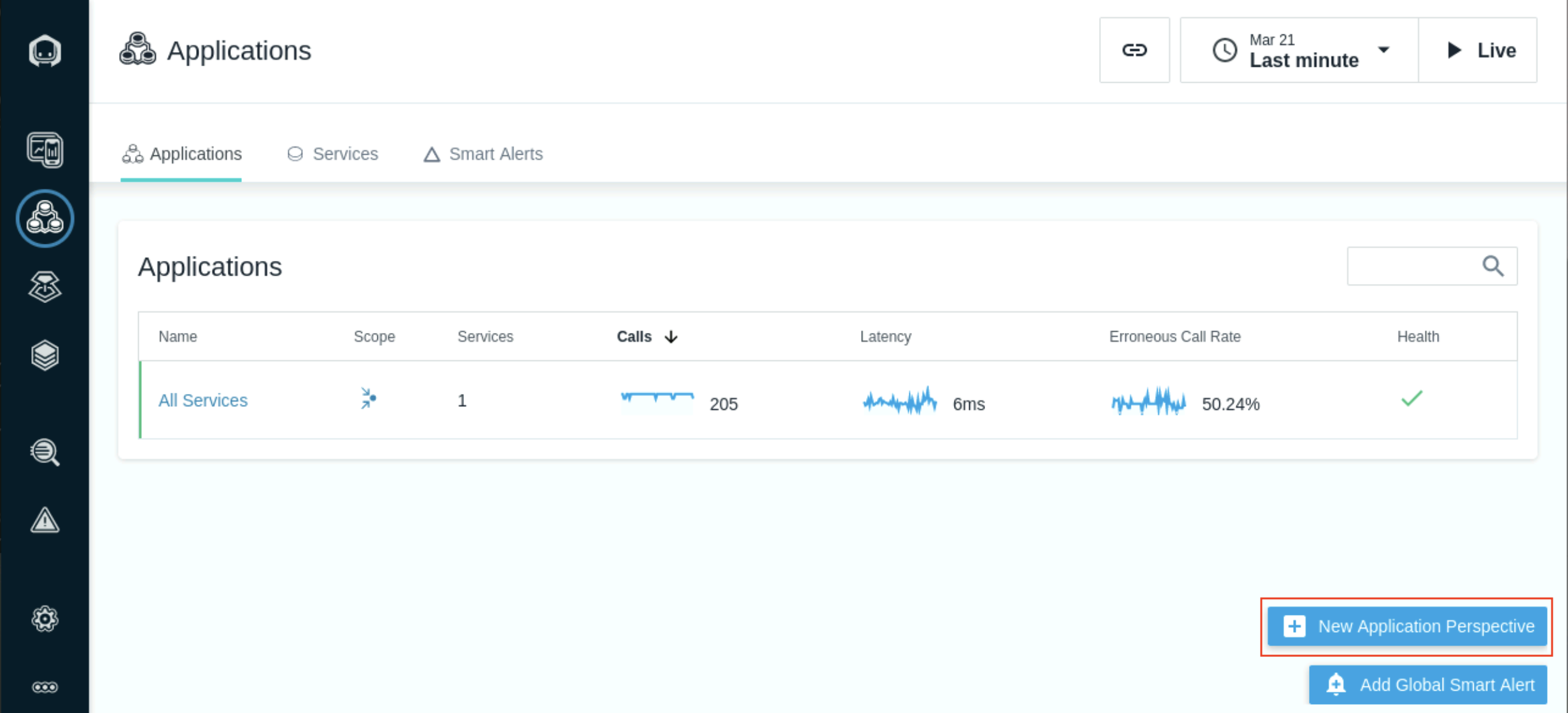Viewport: 1568px width, 713px height.
Task: Click the 50.24% erroneous call rate value
Action: 1230,404
